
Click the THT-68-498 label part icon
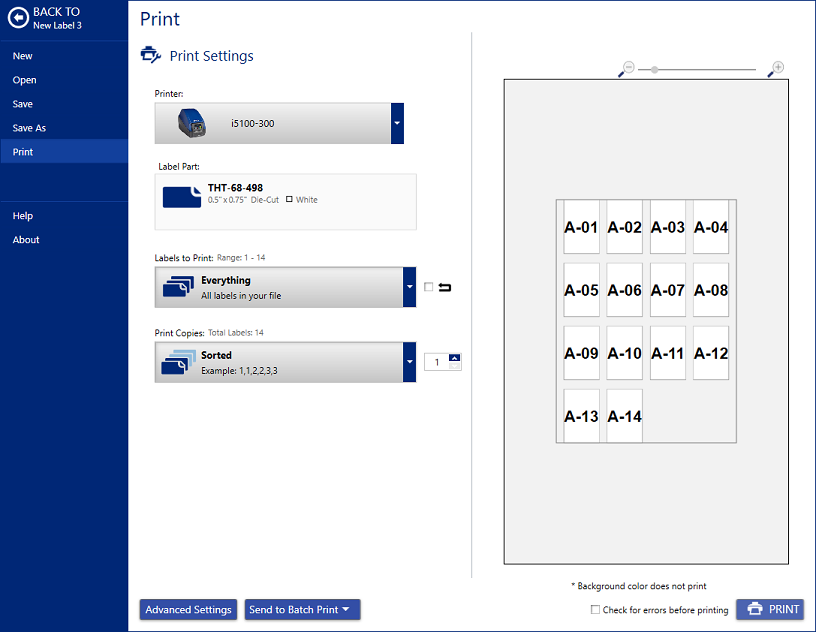[x=181, y=195]
